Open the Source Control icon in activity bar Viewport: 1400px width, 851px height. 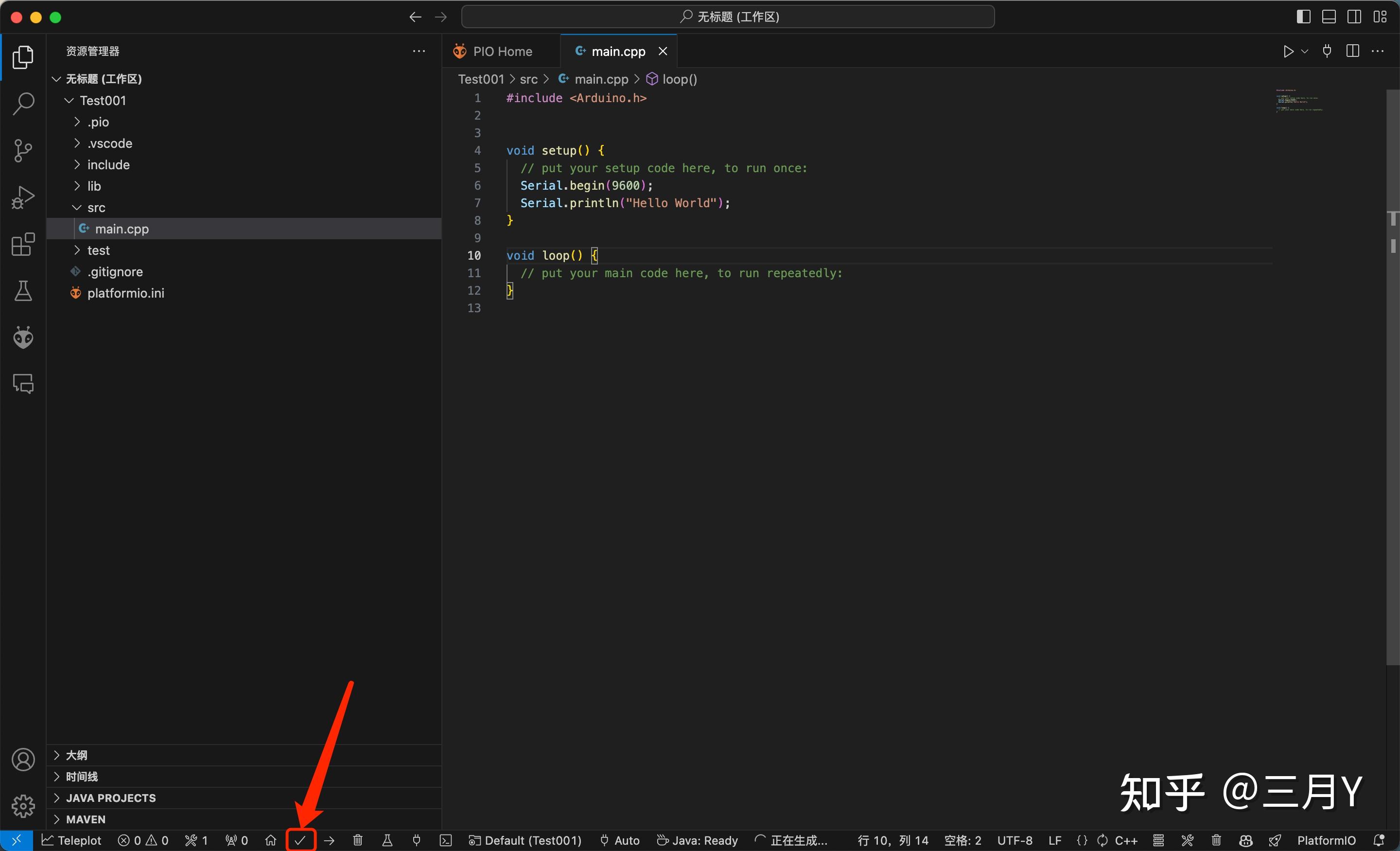(x=23, y=150)
